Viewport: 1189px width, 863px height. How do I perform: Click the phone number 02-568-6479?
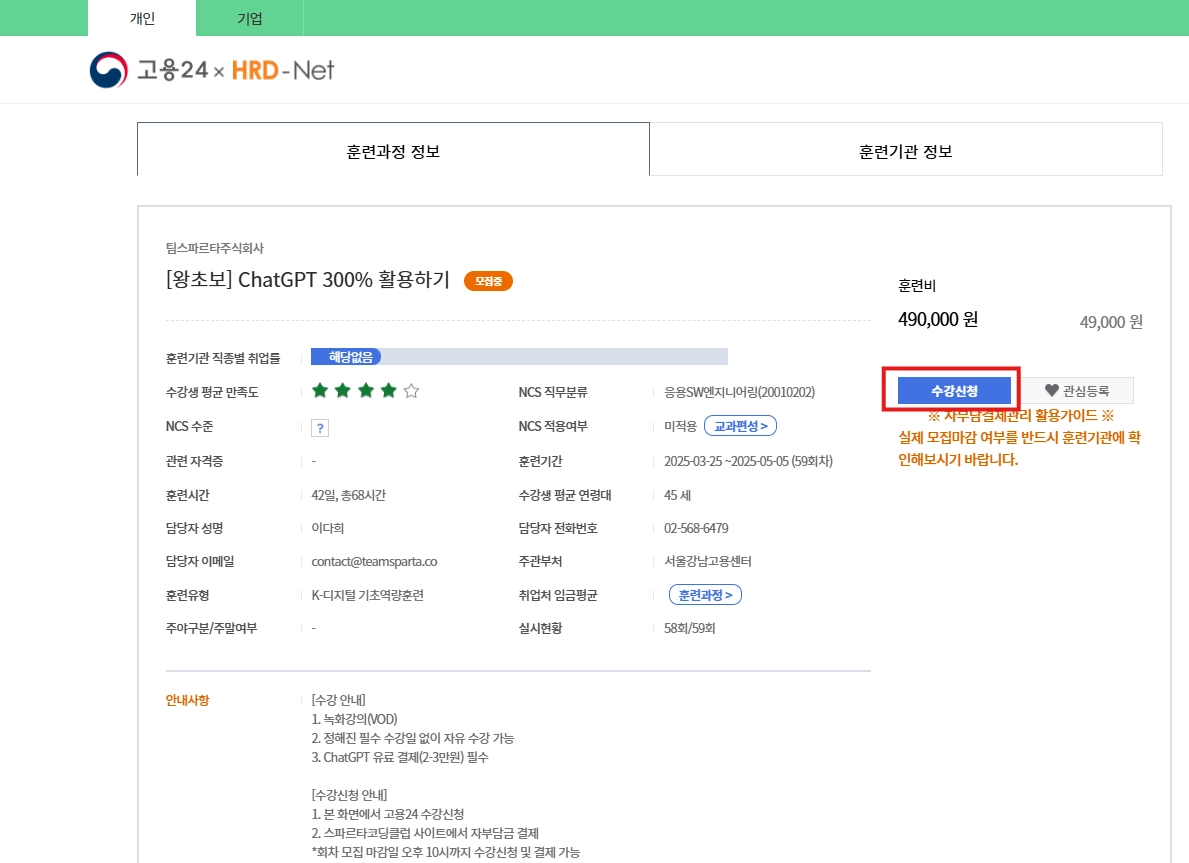(696, 529)
